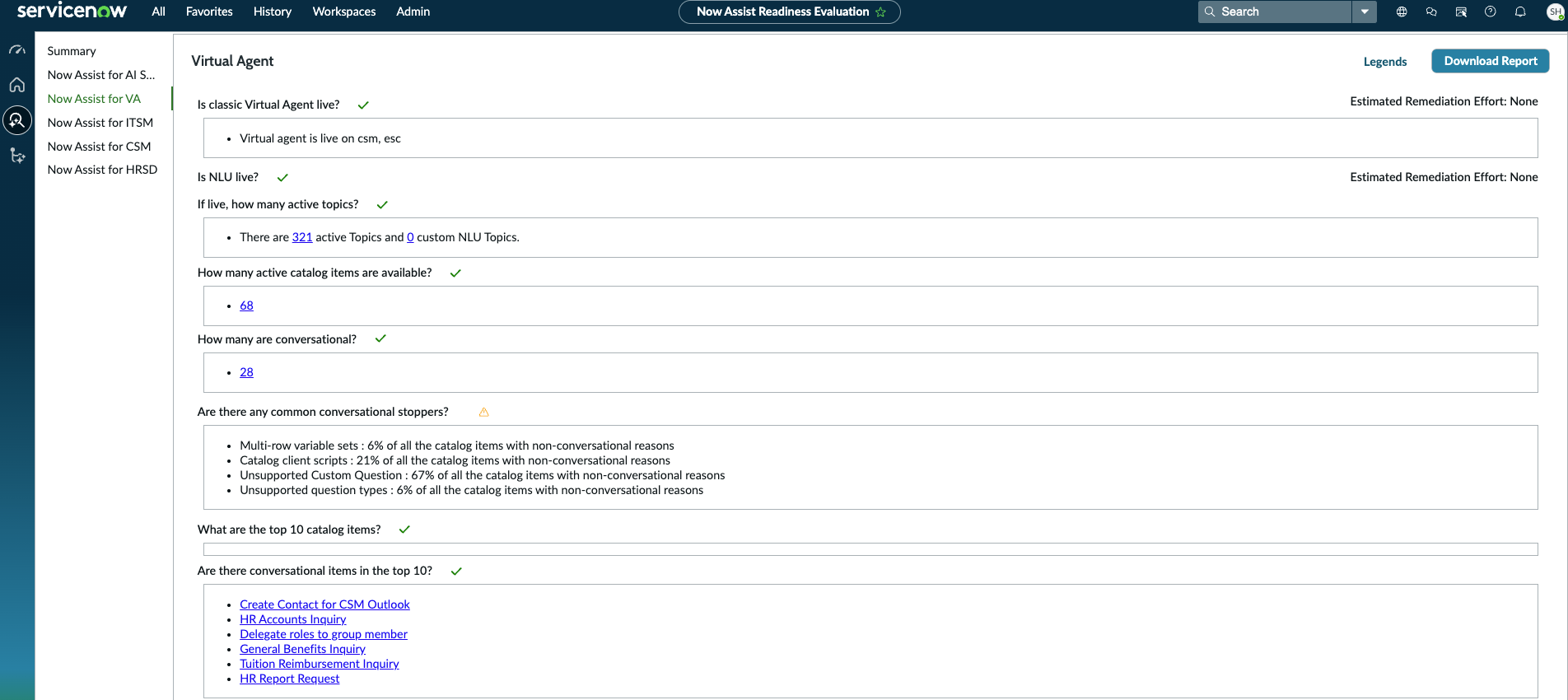Screen dimensions: 1568x700
Task: Open the Legends link
Action: click(x=1385, y=62)
